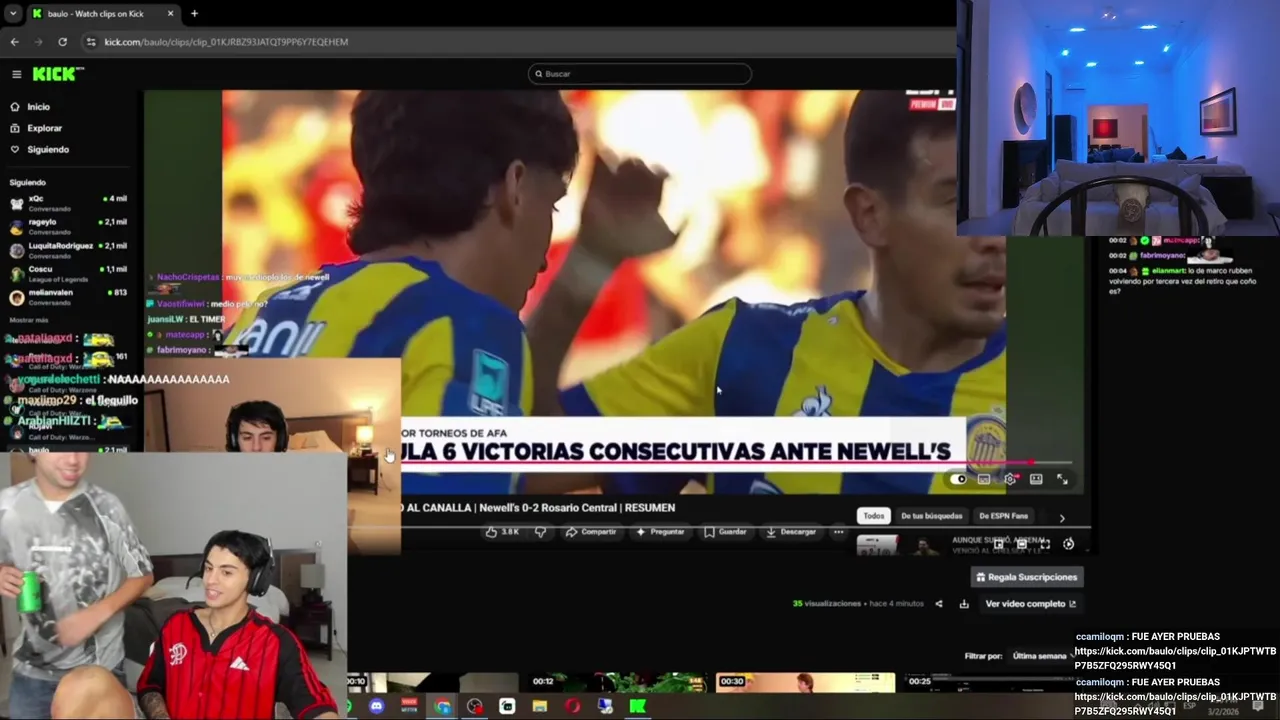Toggle the autoplay switch in video player
This screenshot has width=1280, height=720.
coord(959,480)
